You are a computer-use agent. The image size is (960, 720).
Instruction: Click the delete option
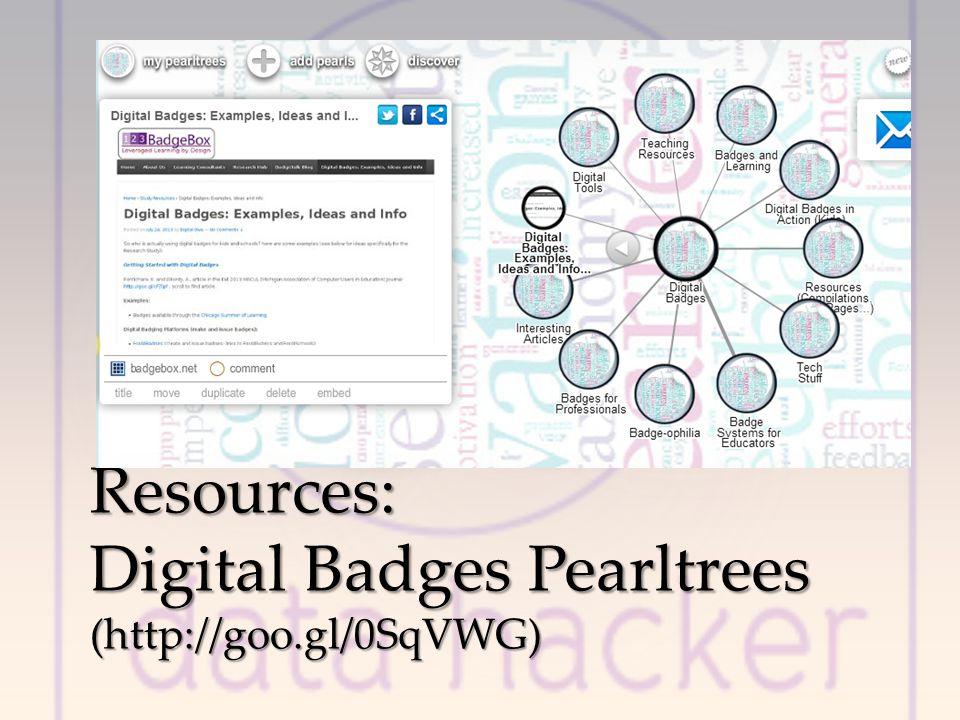pyautogui.click(x=281, y=393)
